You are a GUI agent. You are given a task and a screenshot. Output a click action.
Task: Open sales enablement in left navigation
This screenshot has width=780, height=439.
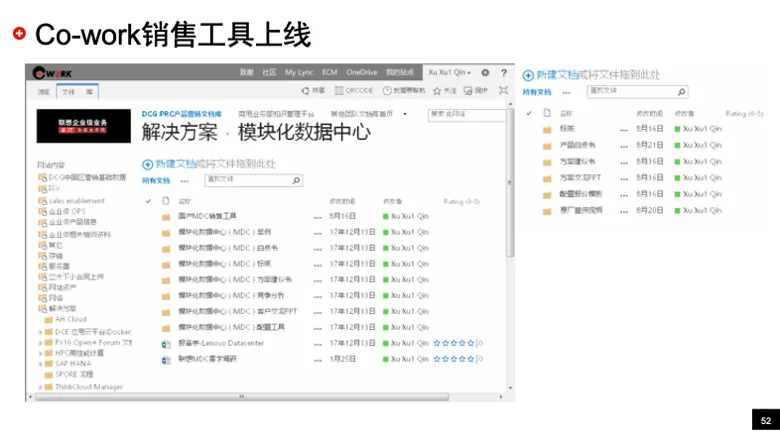[x=77, y=201]
